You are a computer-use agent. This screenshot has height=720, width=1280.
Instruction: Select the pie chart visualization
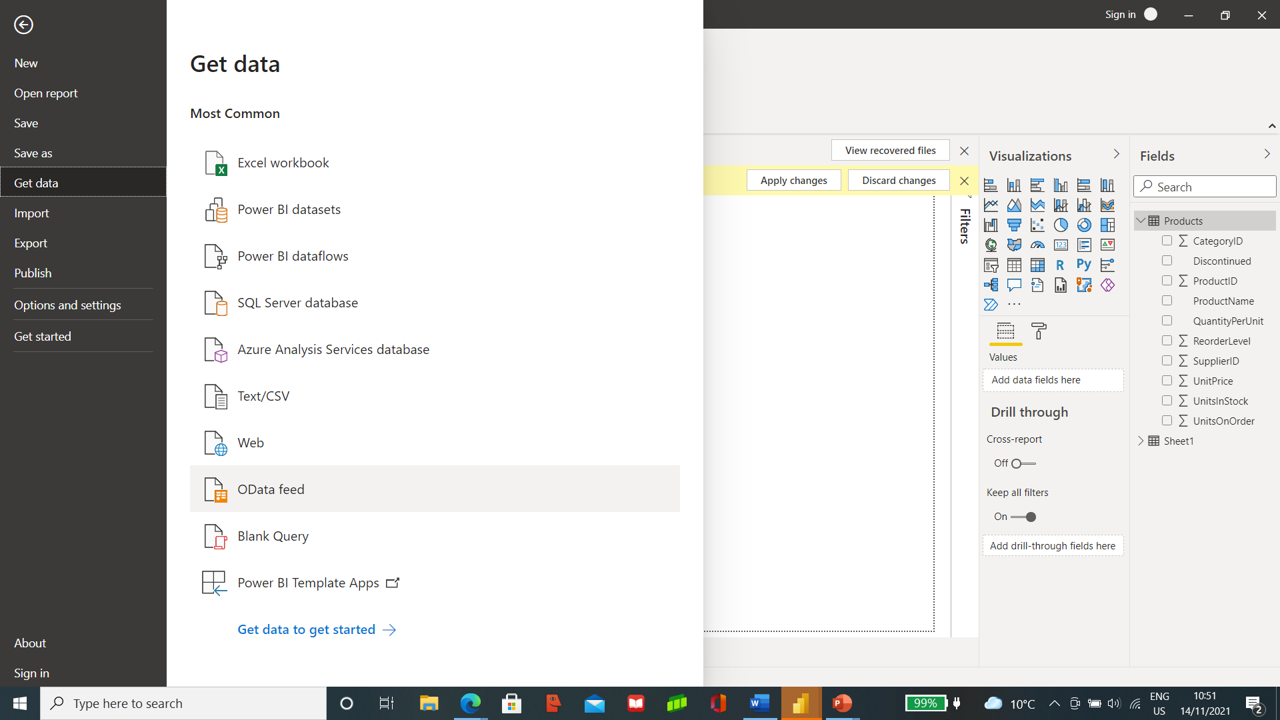(x=1061, y=225)
